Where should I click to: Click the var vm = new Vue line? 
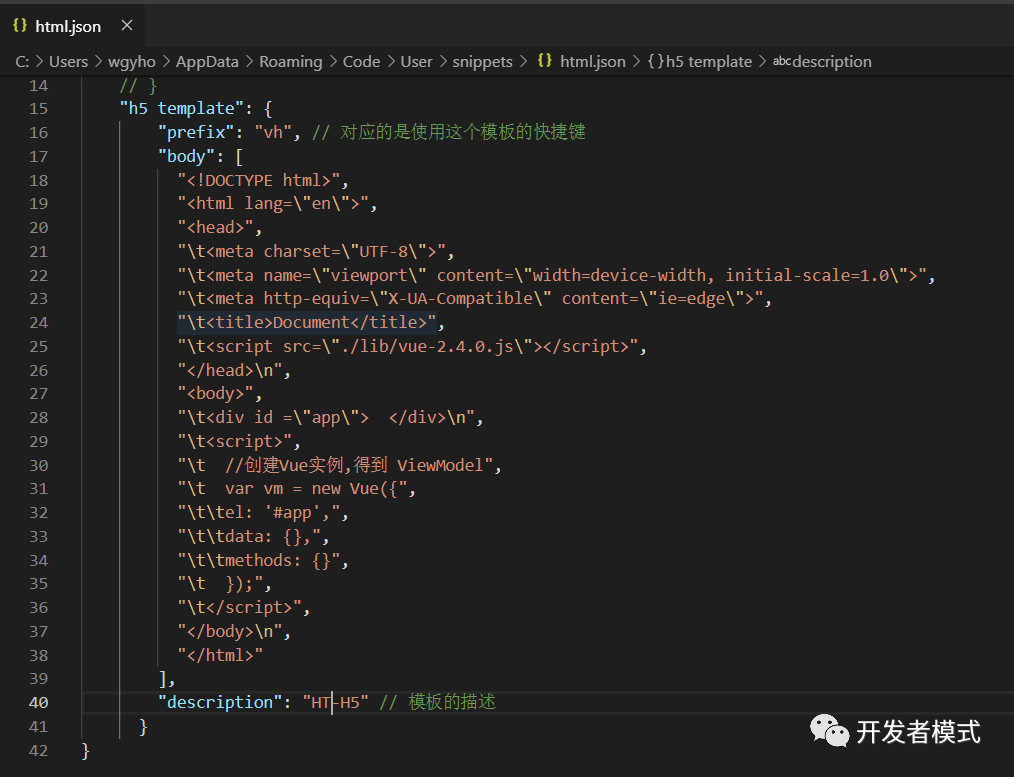292,489
